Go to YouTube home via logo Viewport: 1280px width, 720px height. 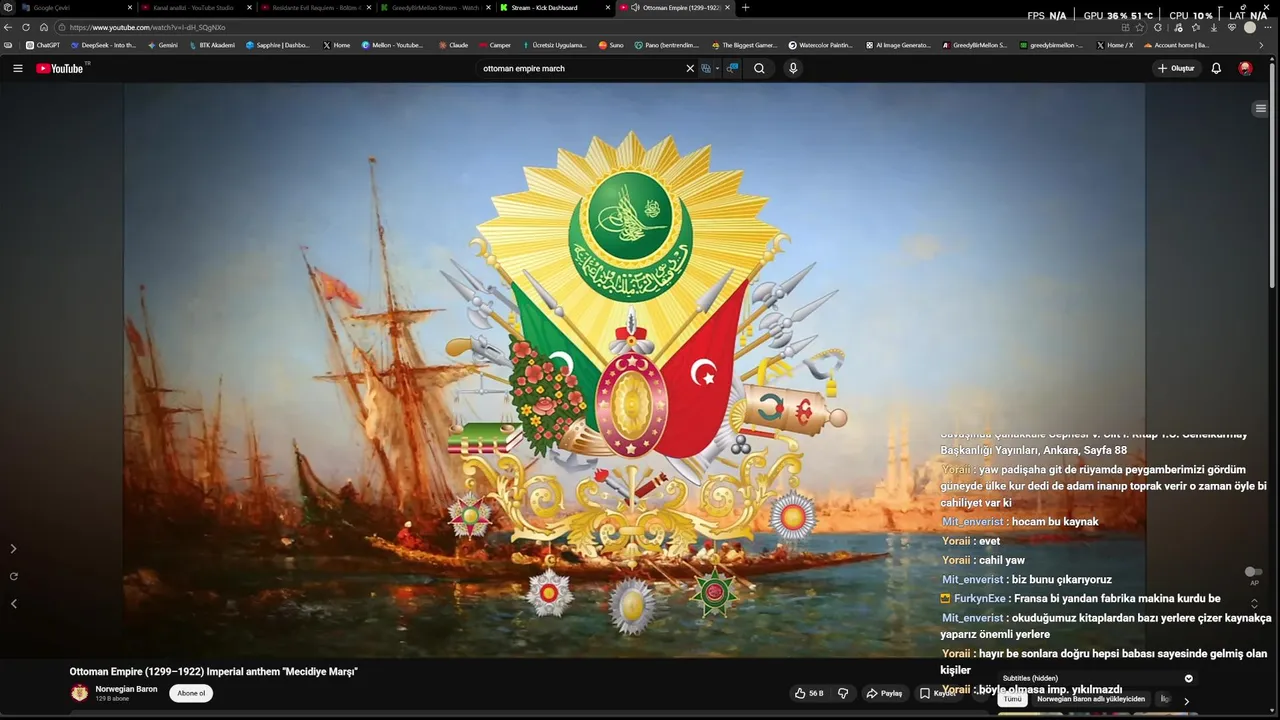[x=60, y=68]
